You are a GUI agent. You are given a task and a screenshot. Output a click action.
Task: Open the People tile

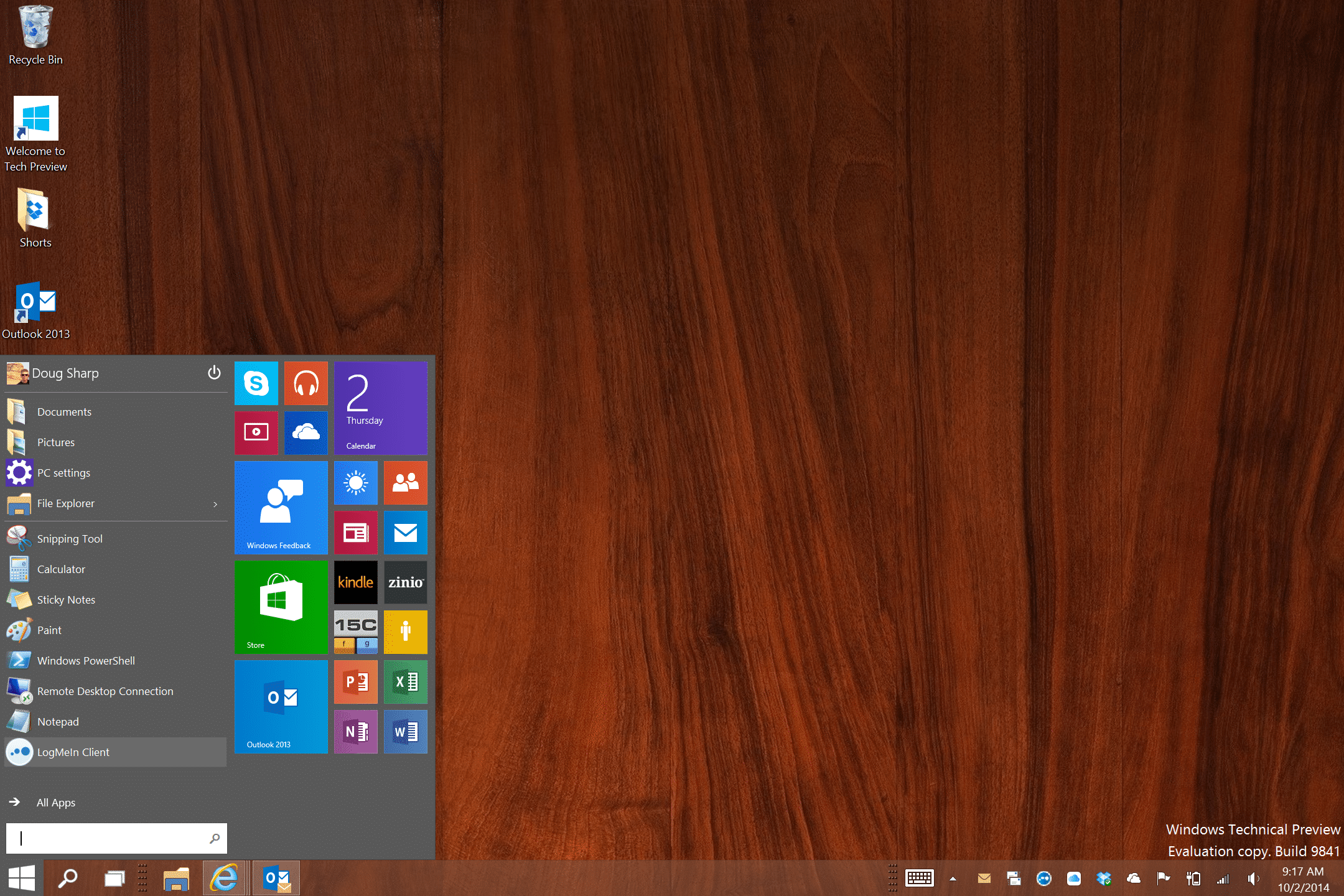pos(406,483)
